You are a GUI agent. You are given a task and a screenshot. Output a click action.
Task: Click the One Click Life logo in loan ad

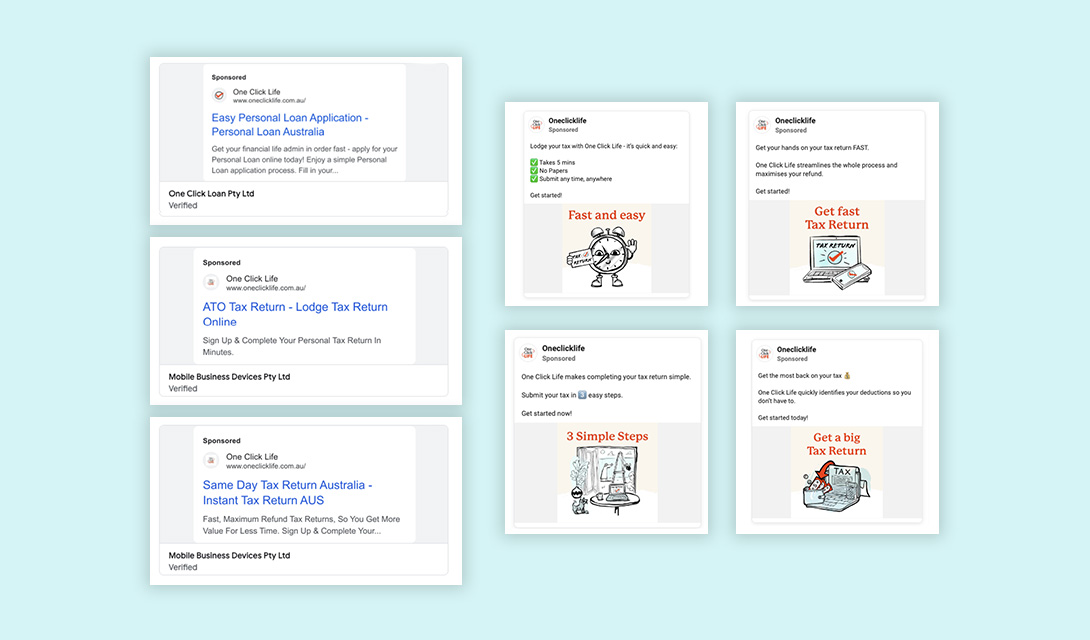(219, 95)
